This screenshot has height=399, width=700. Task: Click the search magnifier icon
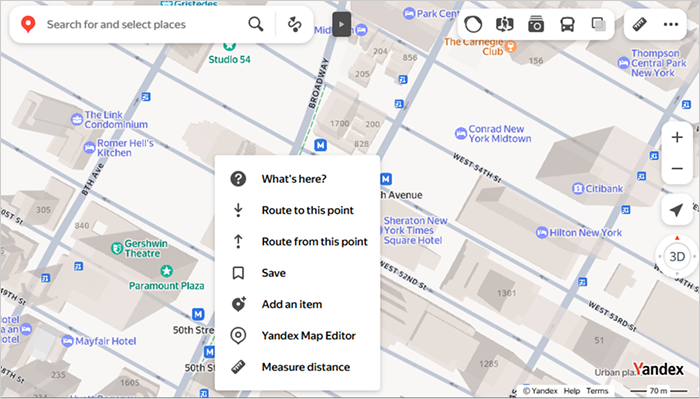click(256, 24)
